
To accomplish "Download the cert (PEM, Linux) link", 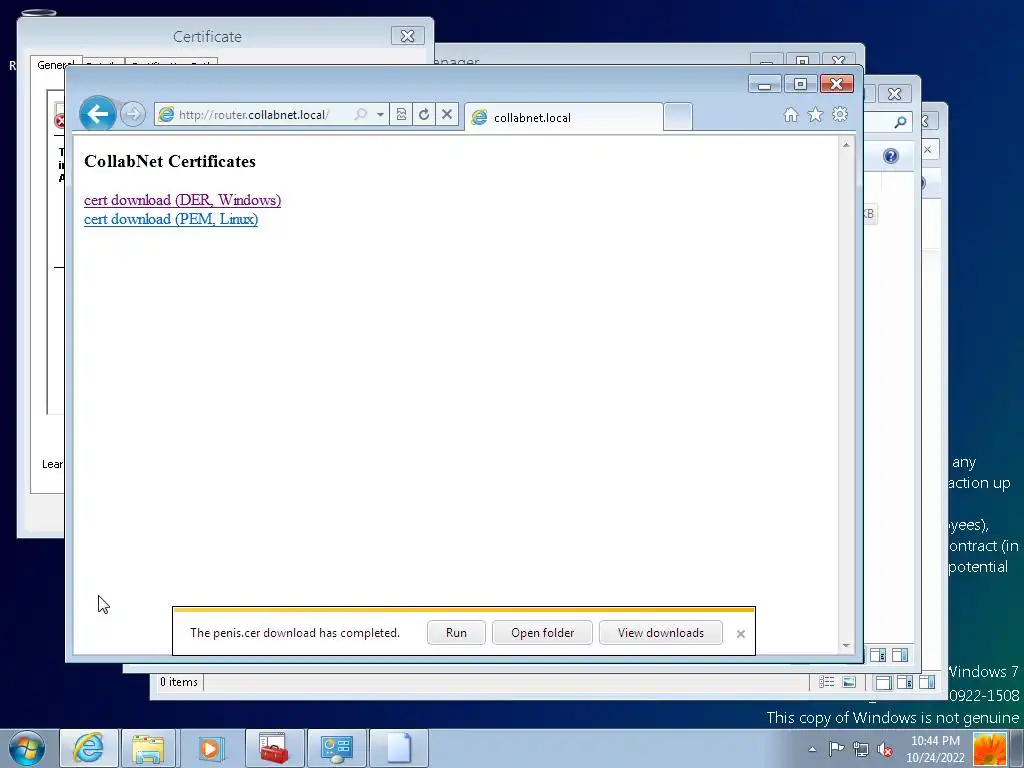I will tap(171, 219).
